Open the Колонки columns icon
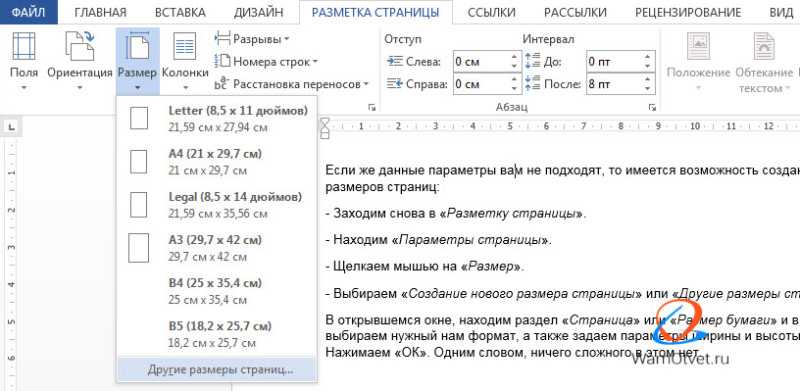This screenshot has height=391, width=800. click(x=185, y=46)
